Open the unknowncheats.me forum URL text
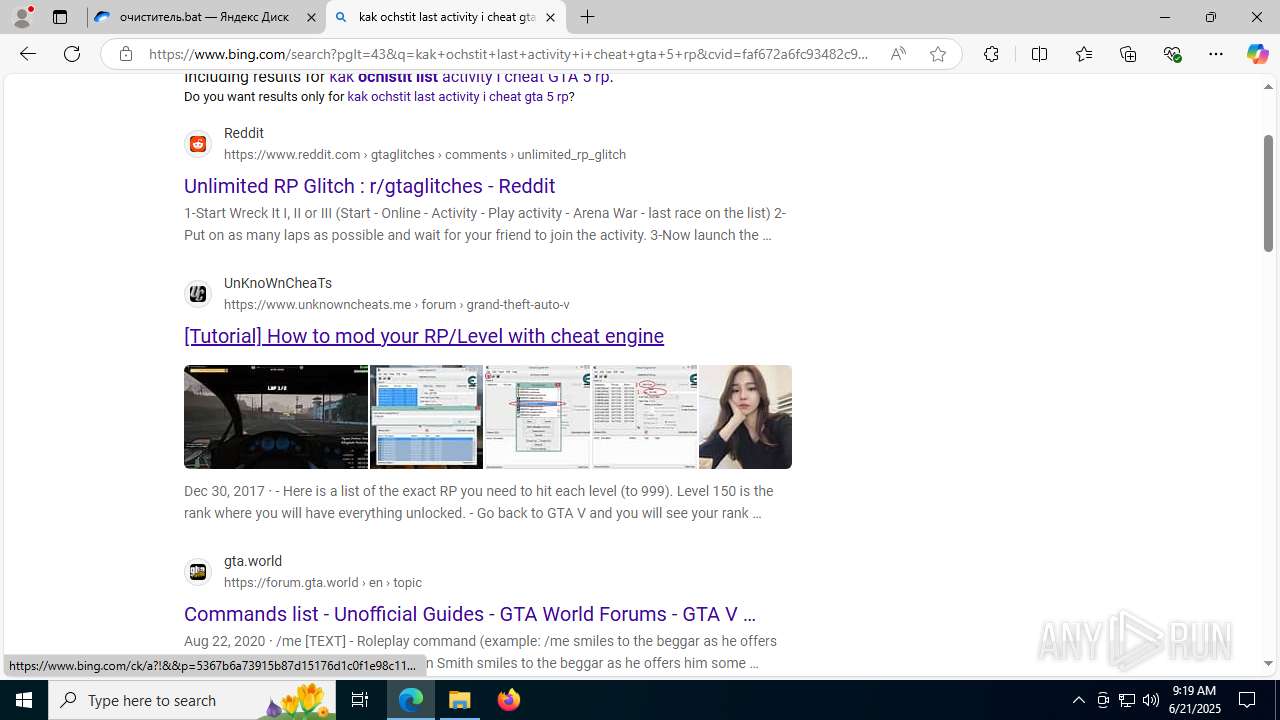Image resolution: width=1280 pixels, height=720 pixels. [397, 305]
